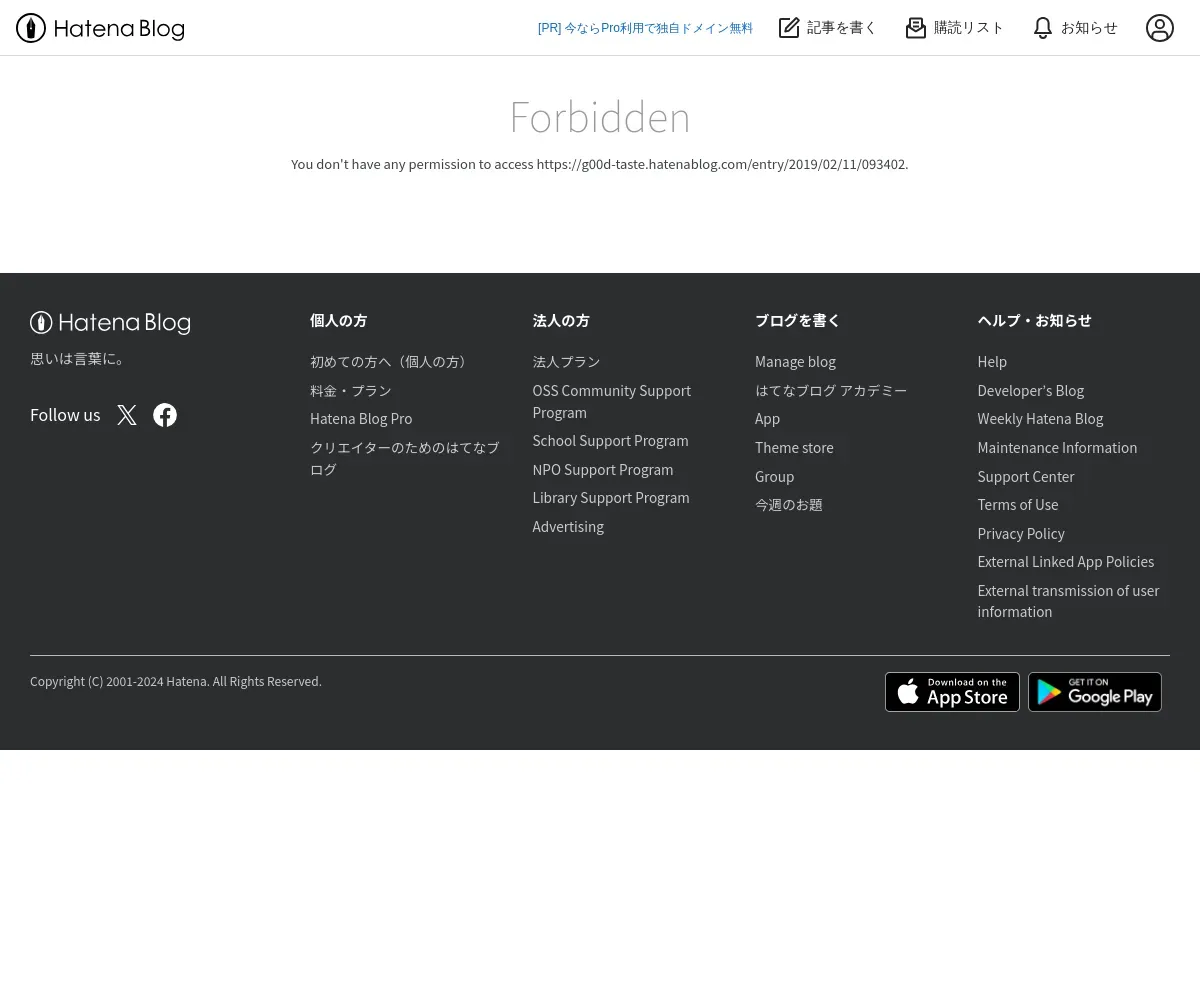Click the 思いは言葉に。 tagline

79,359
